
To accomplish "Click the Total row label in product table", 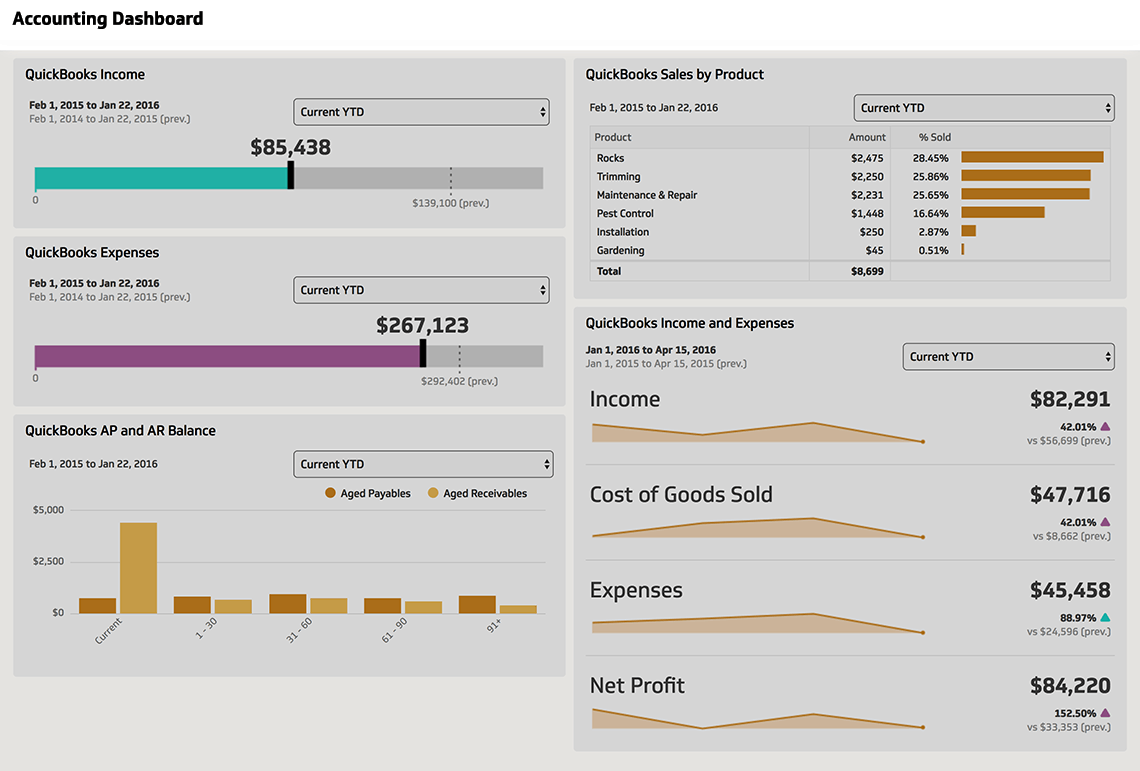I will [609, 271].
